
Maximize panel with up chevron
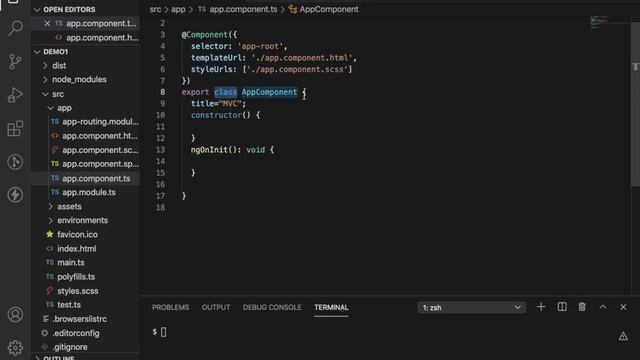[603, 307]
